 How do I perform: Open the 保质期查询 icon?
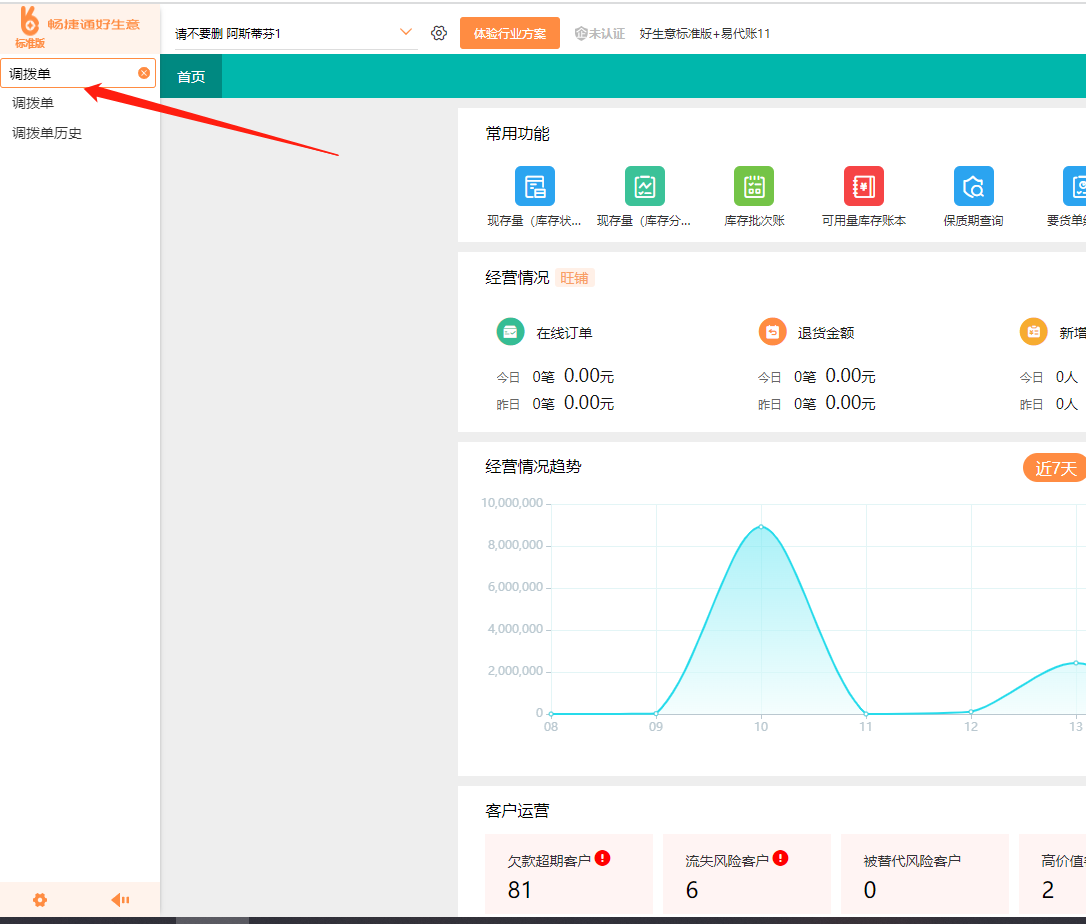973,187
